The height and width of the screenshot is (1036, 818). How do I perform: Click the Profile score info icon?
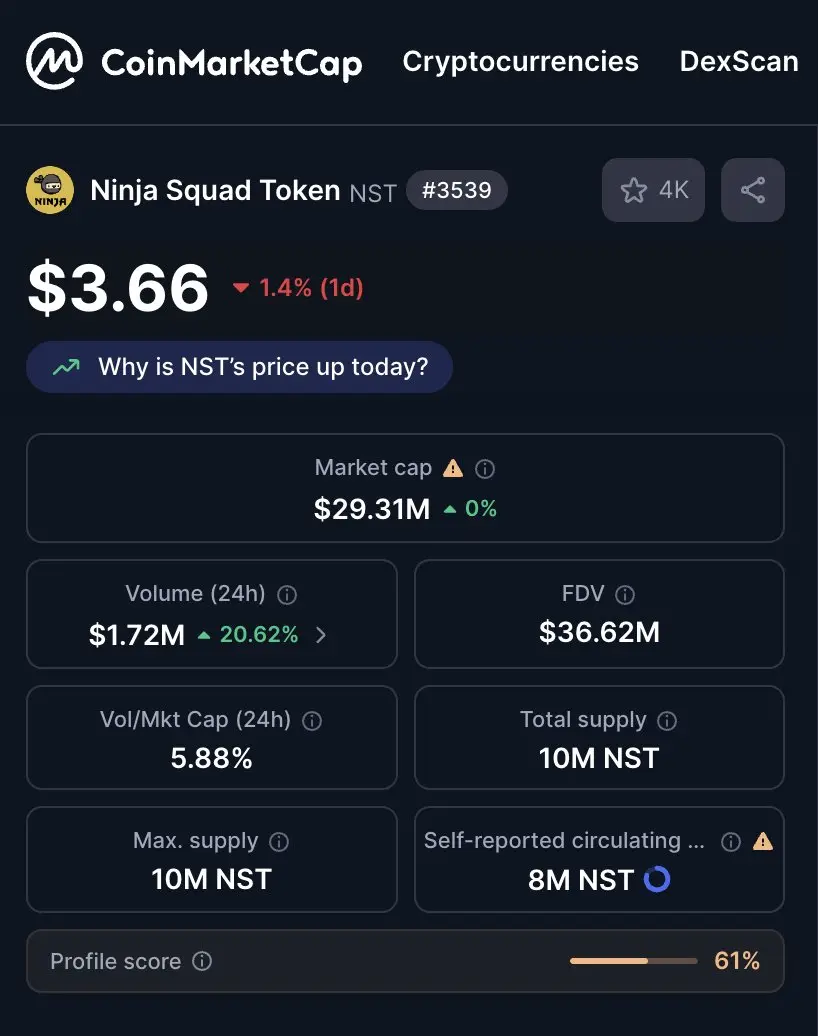click(202, 961)
